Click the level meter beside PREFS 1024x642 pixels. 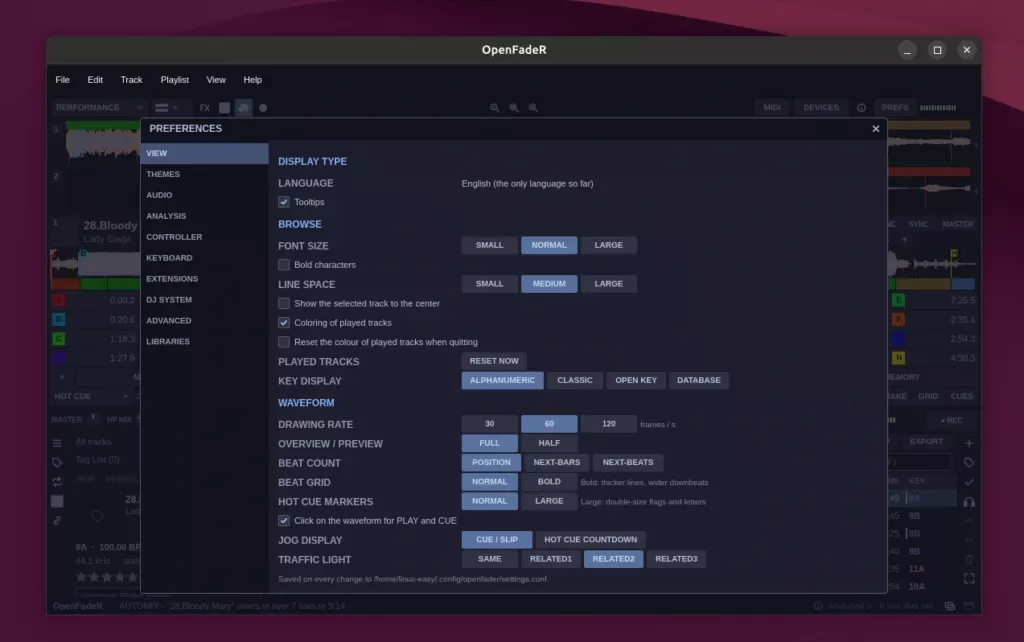tap(938, 108)
